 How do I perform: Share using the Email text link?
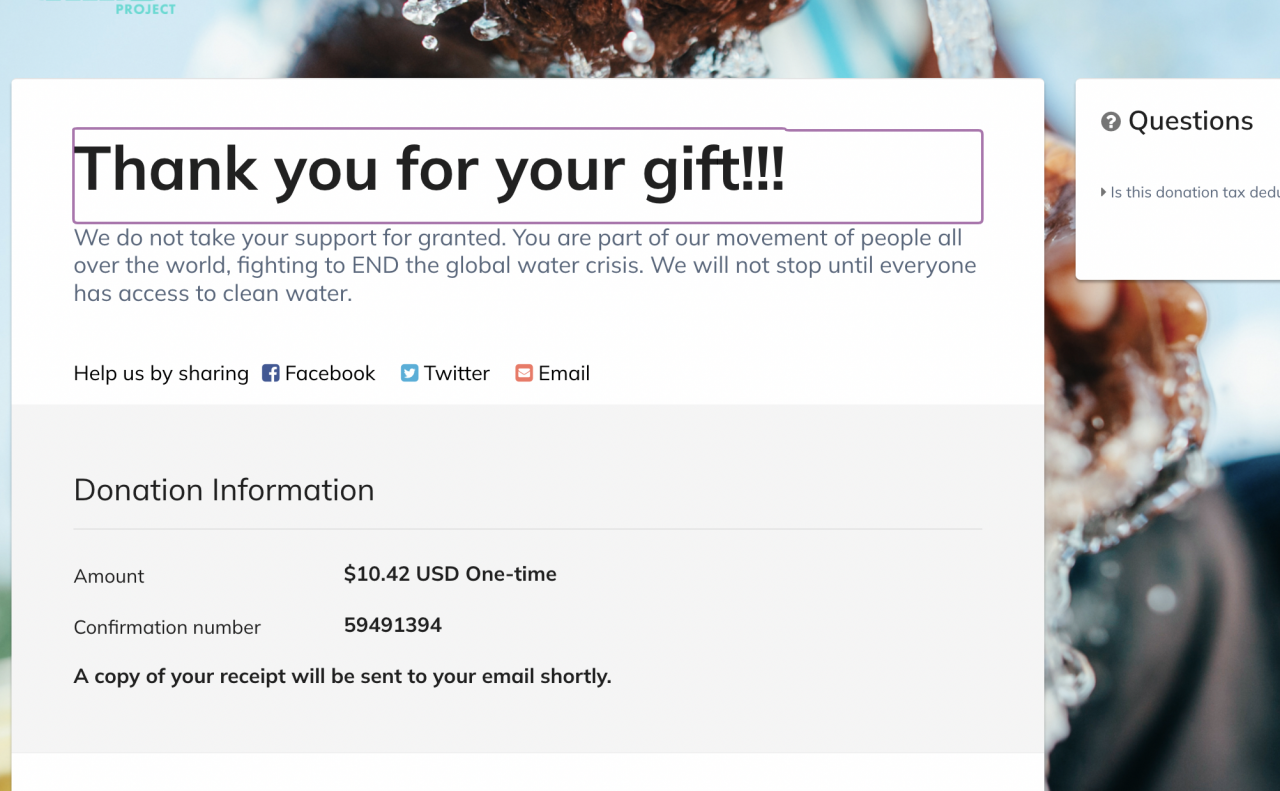pyautogui.click(x=564, y=373)
